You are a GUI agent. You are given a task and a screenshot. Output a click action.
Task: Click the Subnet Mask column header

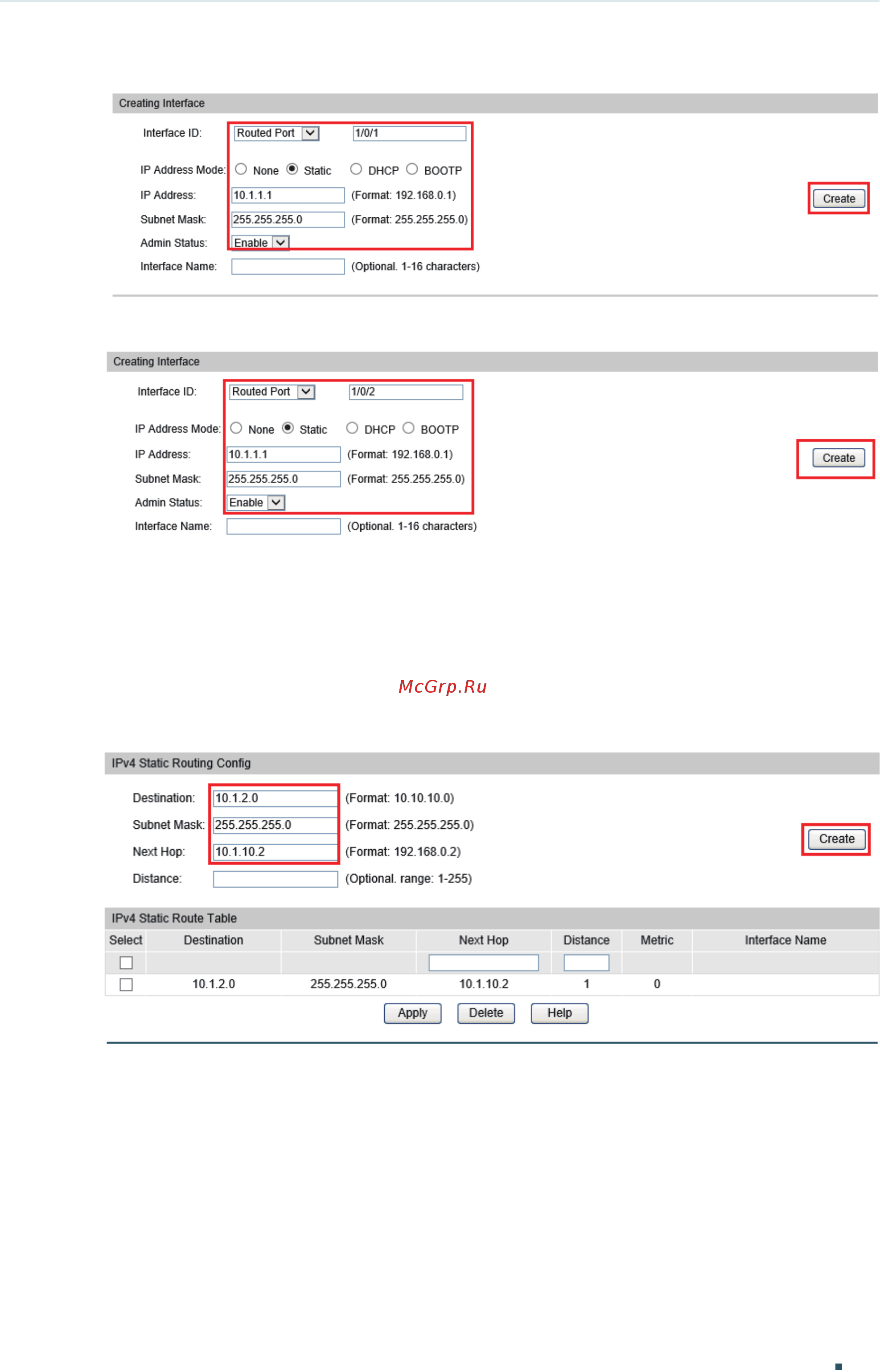pyautogui.click(x=349, y=940)
